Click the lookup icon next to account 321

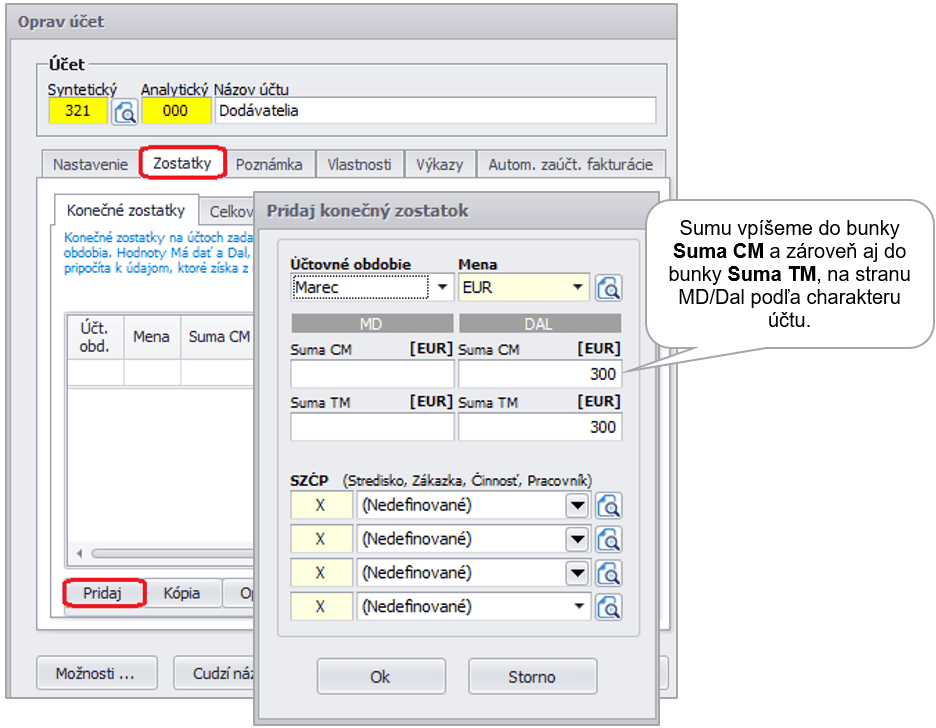[125, 111]
